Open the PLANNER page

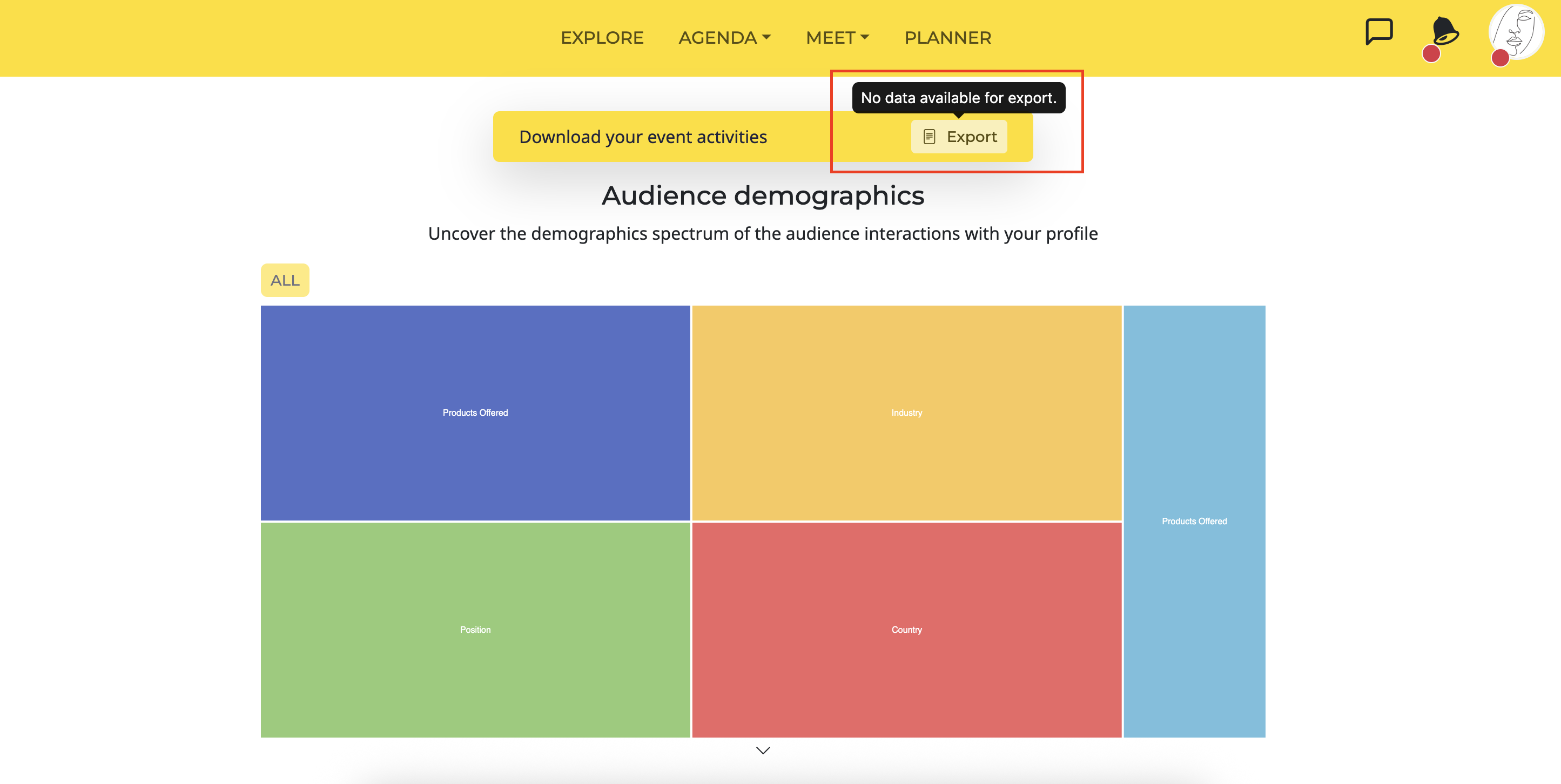[947, 38]
